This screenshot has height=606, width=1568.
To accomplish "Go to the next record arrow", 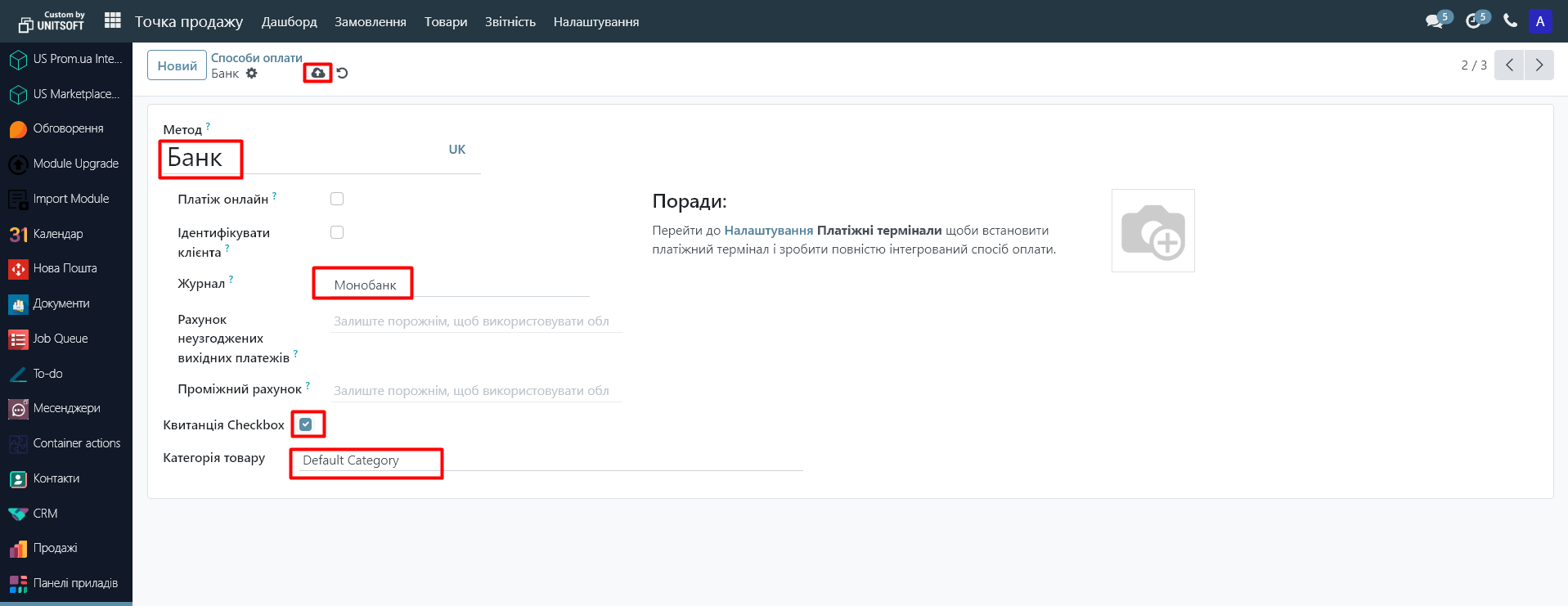I will click(x=1539, y=65).
